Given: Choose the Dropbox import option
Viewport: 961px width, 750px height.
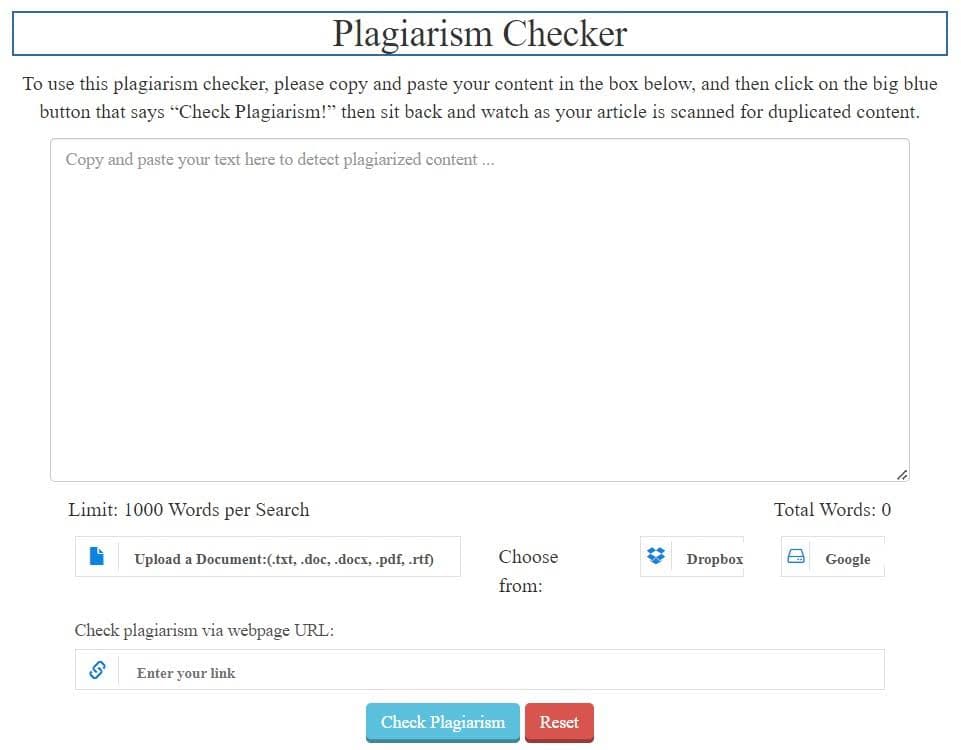Looking at the screenshot, I should pos(713,559).
